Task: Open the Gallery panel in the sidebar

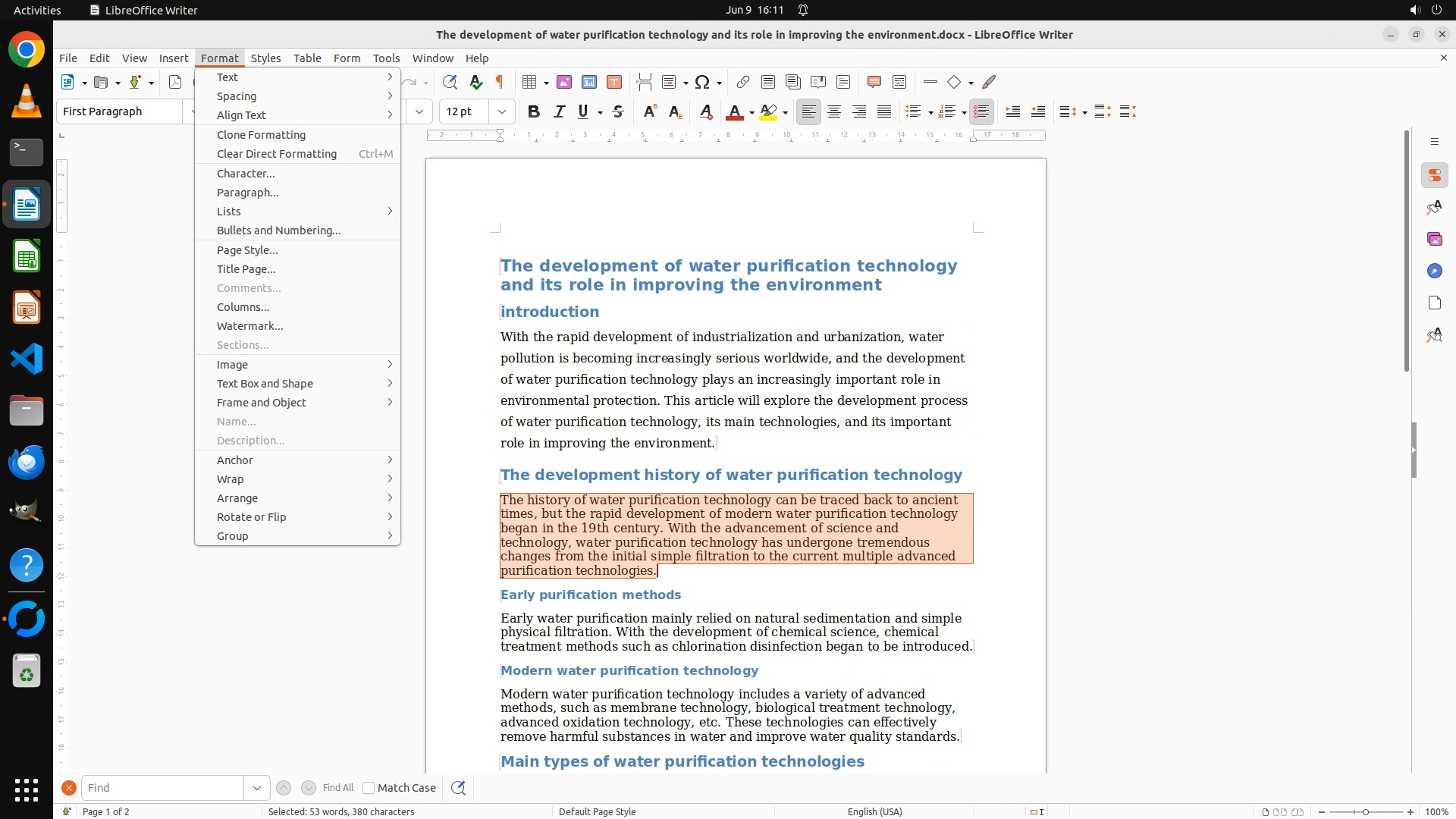Action: coord(1434,239)
